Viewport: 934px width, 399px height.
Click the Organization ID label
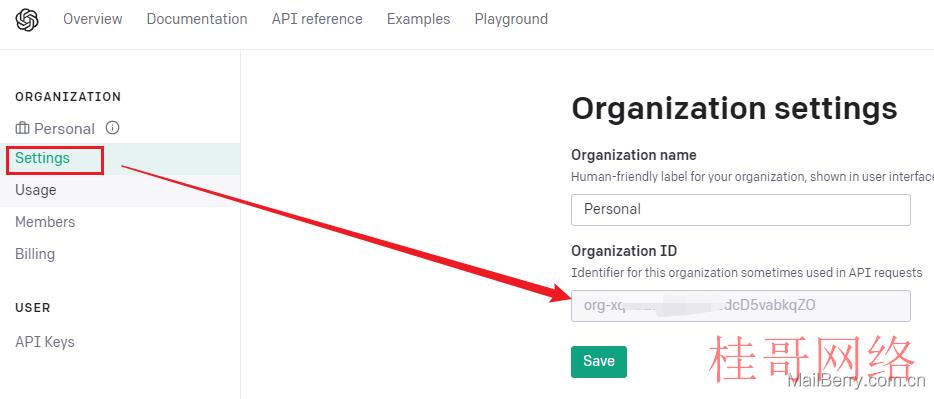point(624,251)
